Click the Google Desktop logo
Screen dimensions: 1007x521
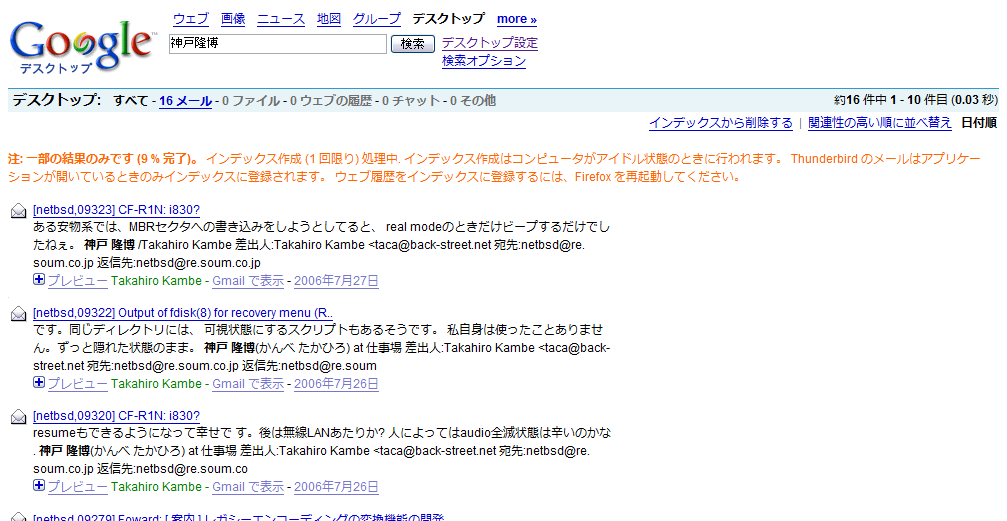[x=80, y=44]
